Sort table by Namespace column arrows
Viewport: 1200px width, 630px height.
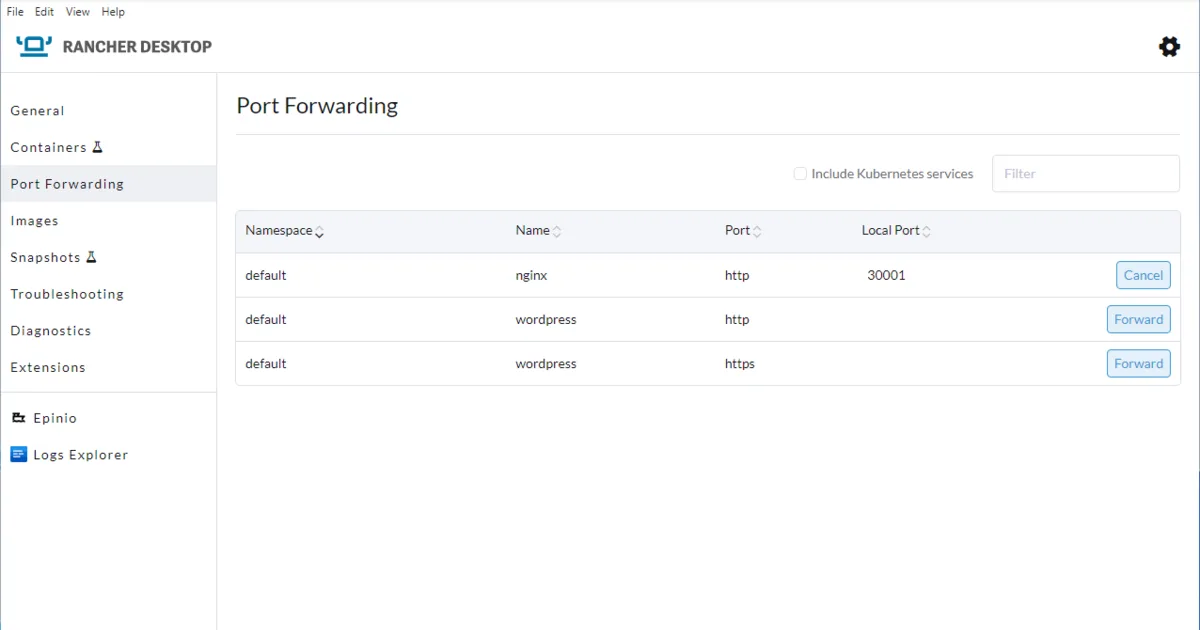click(x=319, y=232)
